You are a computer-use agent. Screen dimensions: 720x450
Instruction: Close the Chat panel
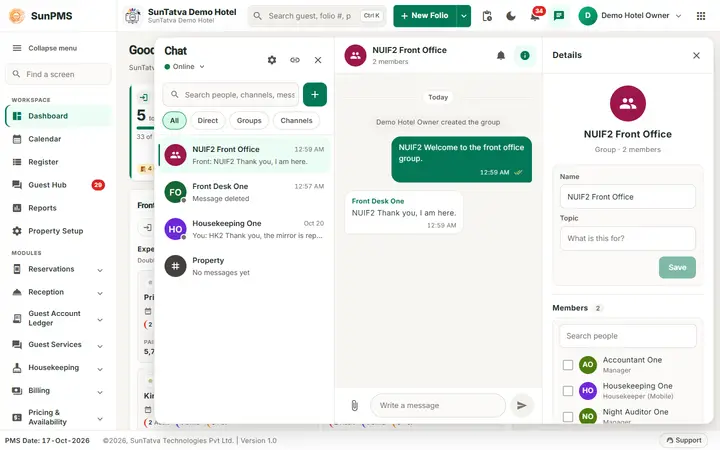318,60
